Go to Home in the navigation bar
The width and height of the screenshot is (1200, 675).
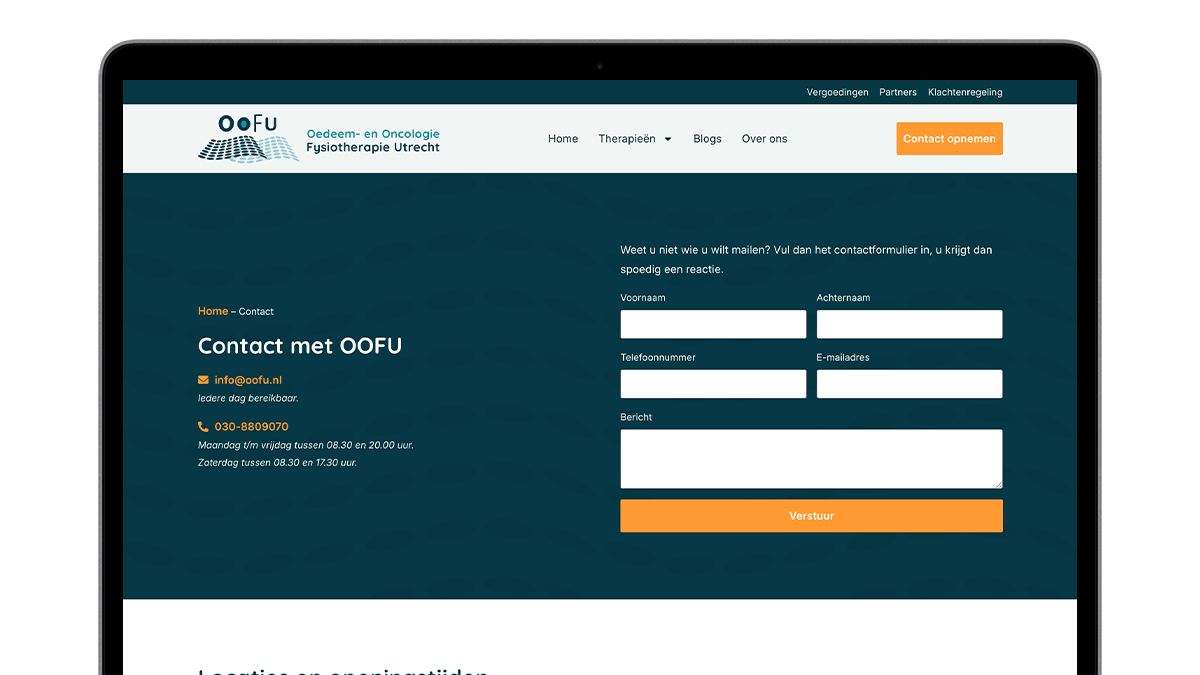click(x=563, y=139)
